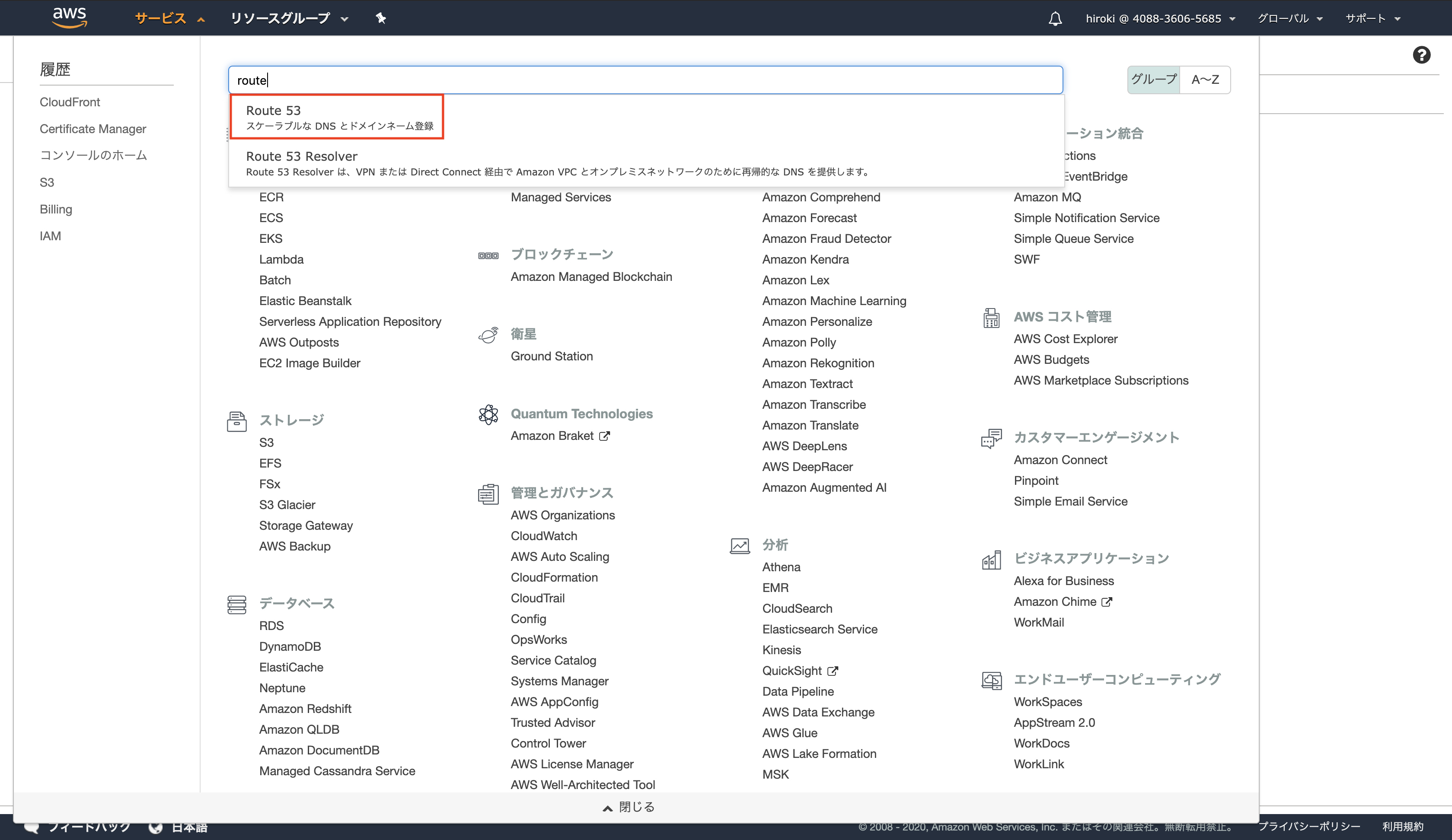Open the グローバル region menu
Screen dimensions: 1452x840
pos(1289,19)
